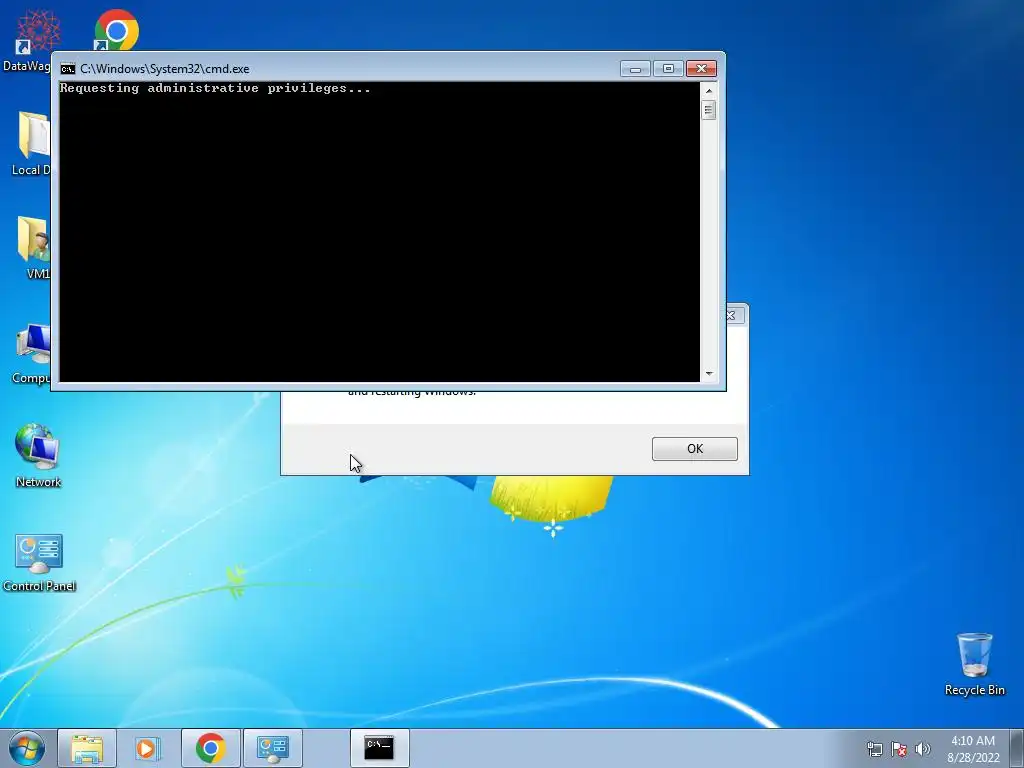Open Control Panel taskbar item
Screen dimensions: 1024x768
click(x=272, y=748)
